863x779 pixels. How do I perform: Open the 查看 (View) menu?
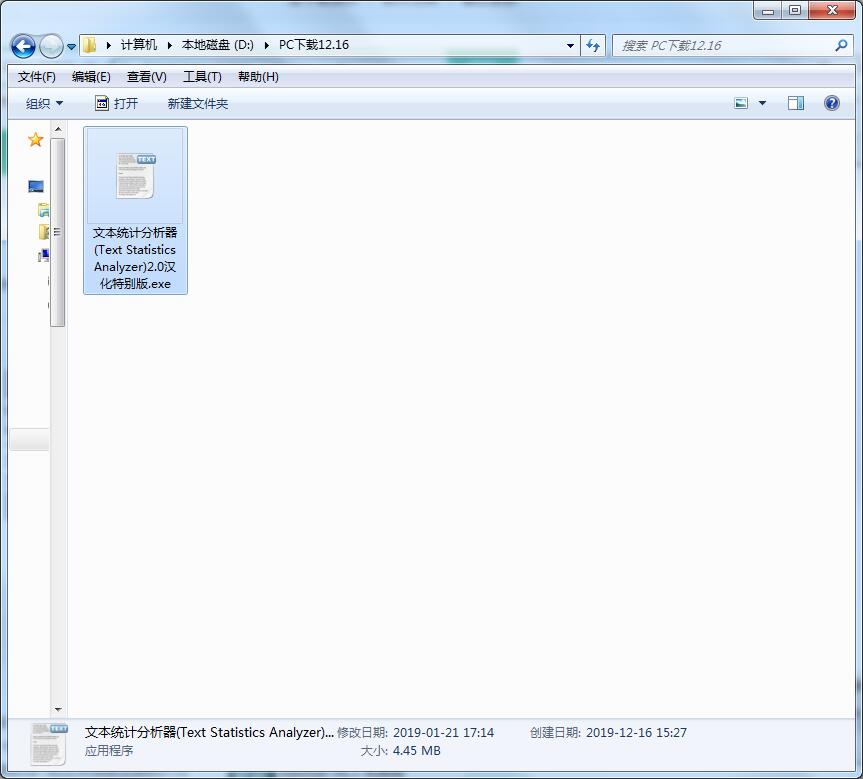click(145, 76)
